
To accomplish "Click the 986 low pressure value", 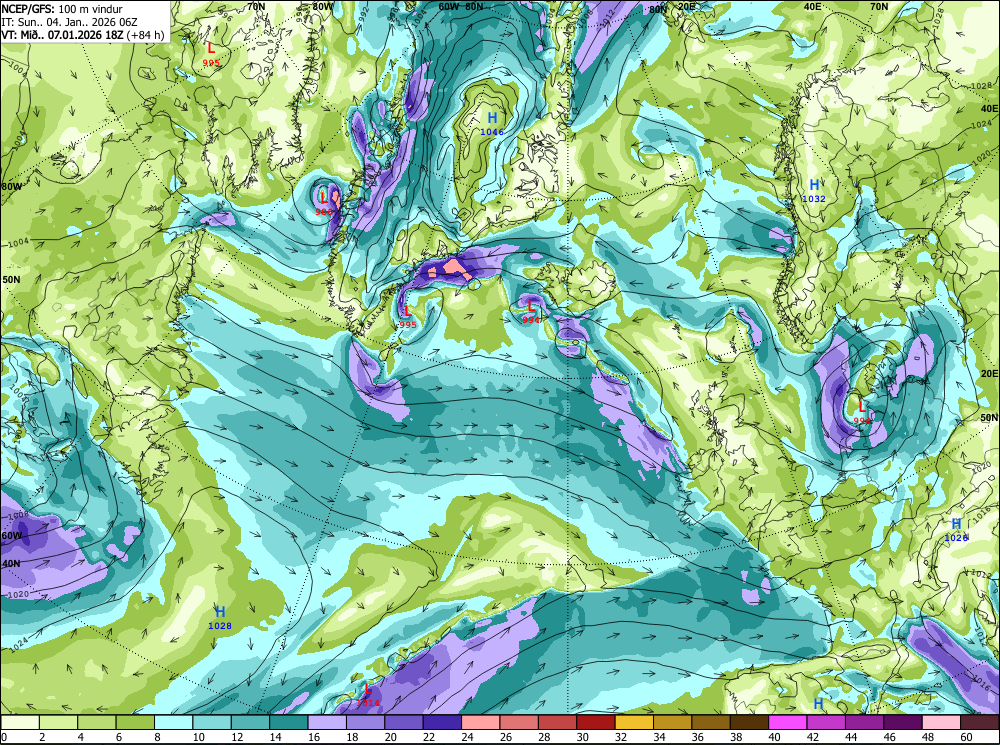I will point(324,212).
